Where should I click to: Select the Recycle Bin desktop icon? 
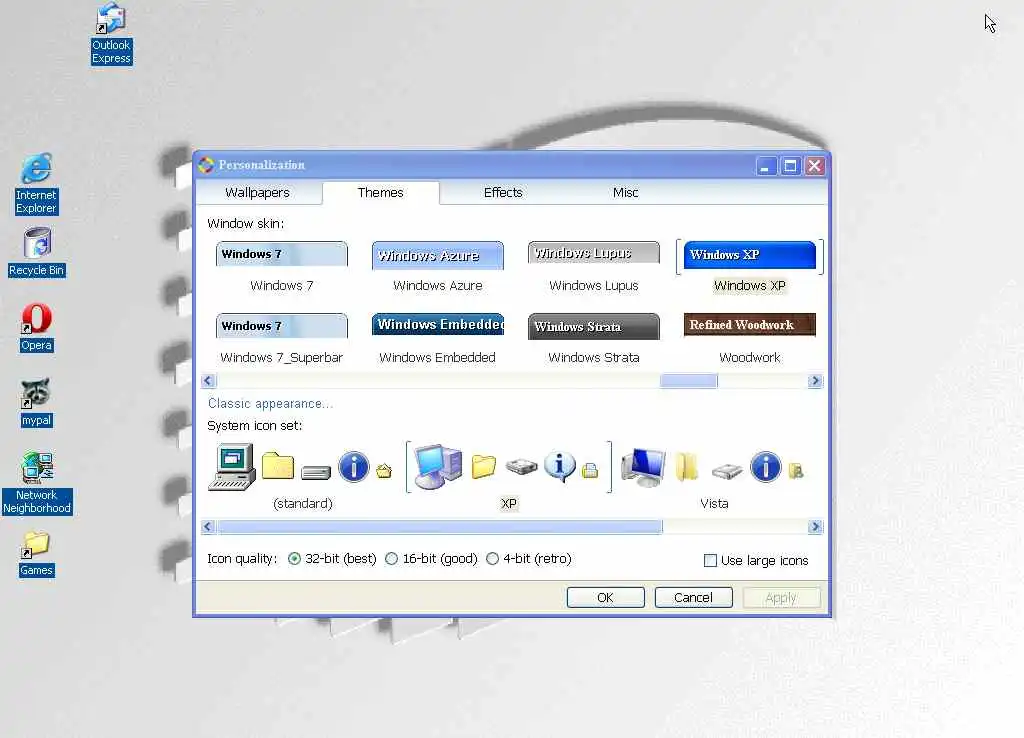click(x=37, y=252)
